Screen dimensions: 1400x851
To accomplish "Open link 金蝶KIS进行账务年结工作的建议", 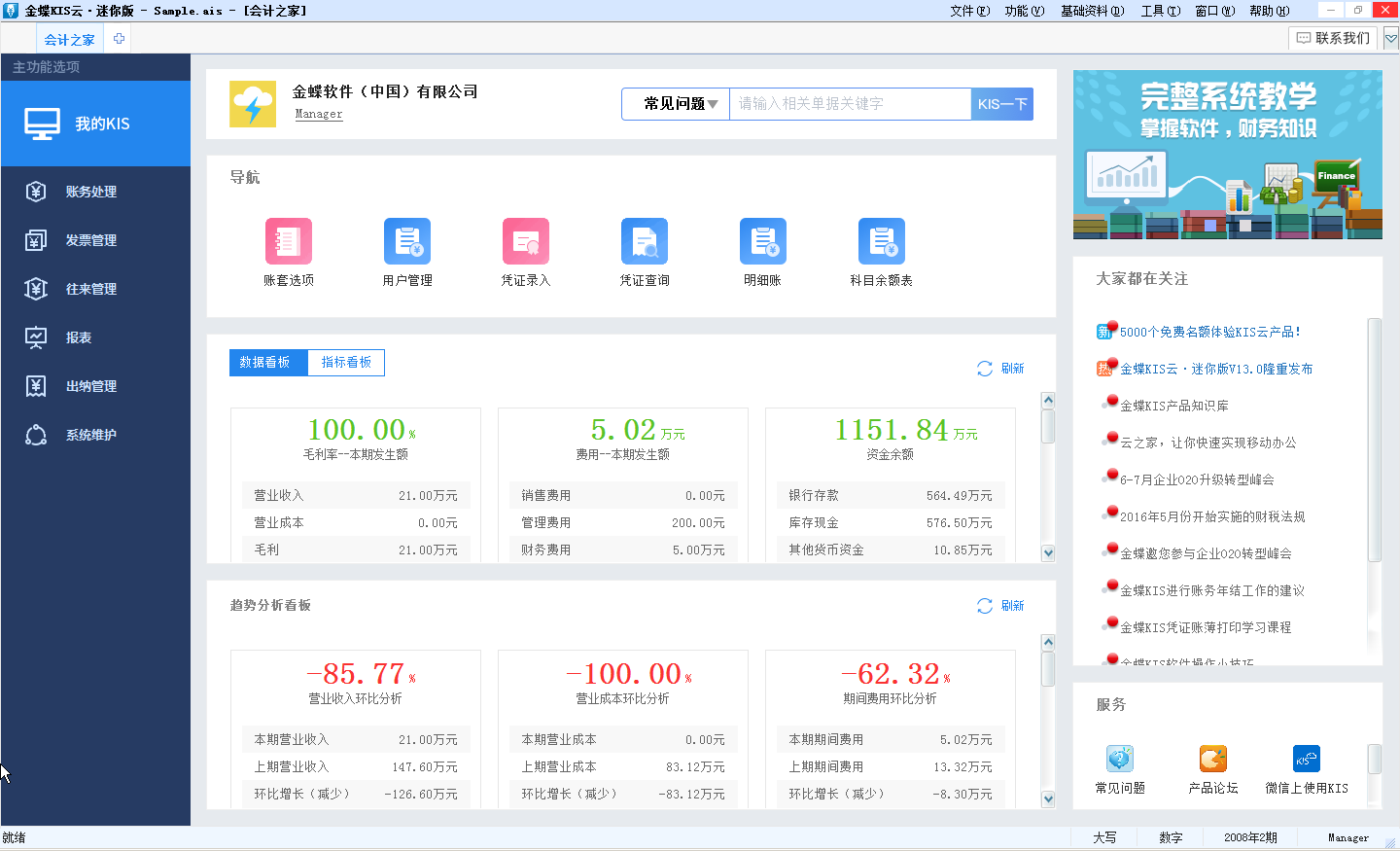I will (x=1212, y=590).
